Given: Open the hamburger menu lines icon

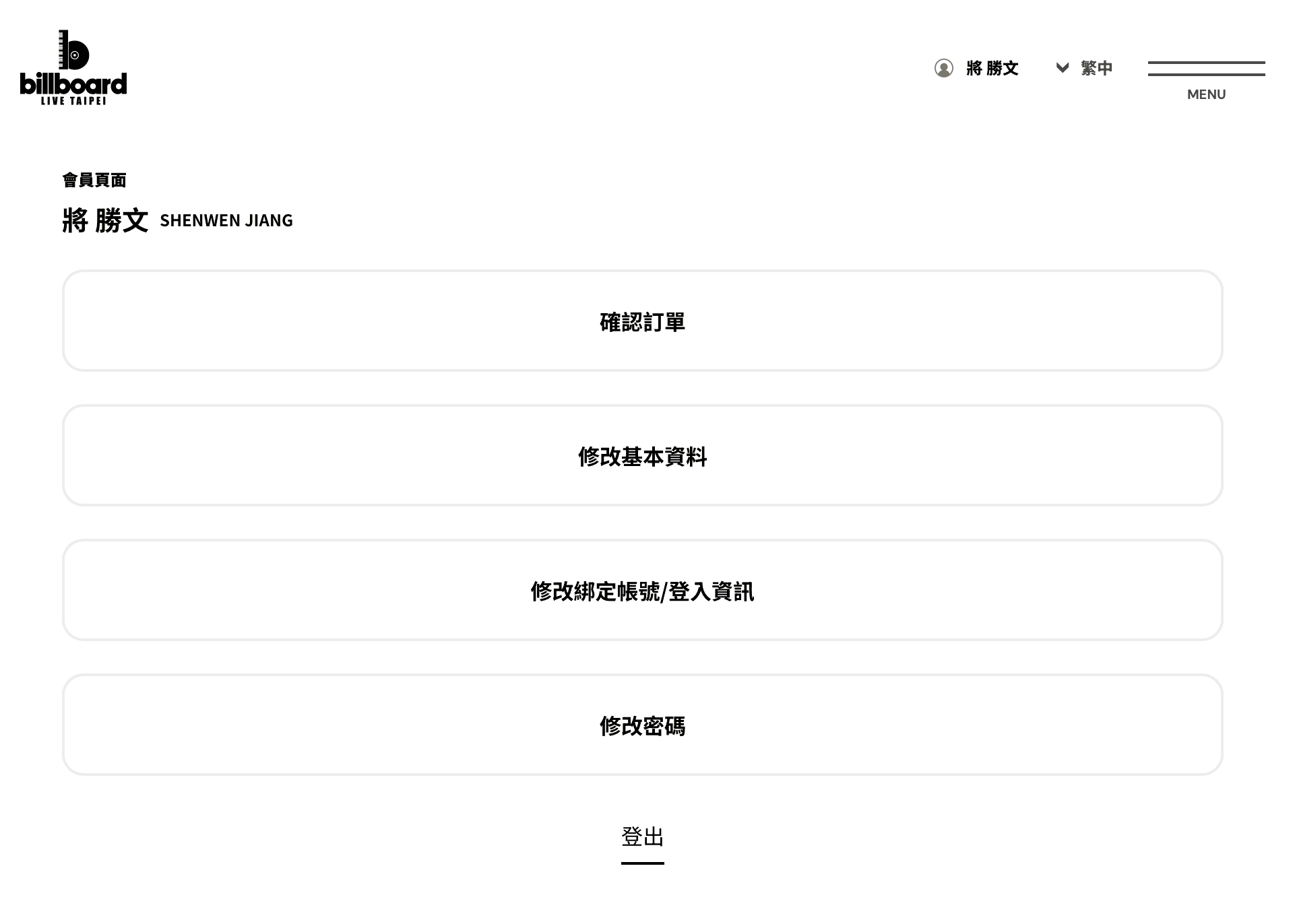Looking at the screenshot, I should click(1206, 69).
